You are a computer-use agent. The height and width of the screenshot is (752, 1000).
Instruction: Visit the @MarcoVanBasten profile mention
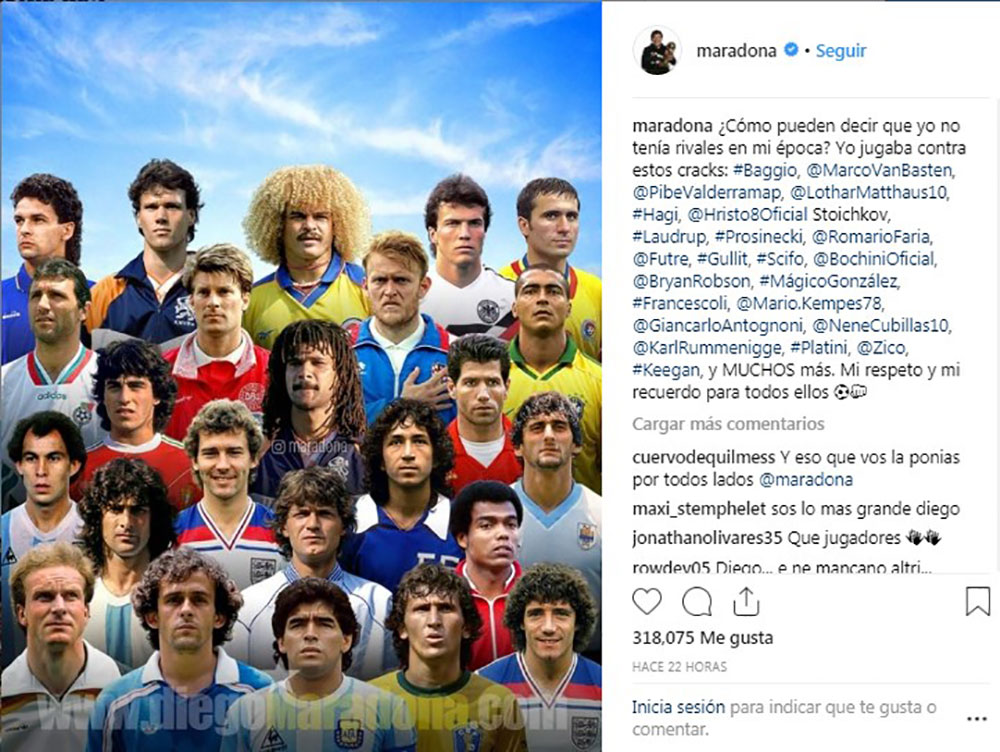879,170
